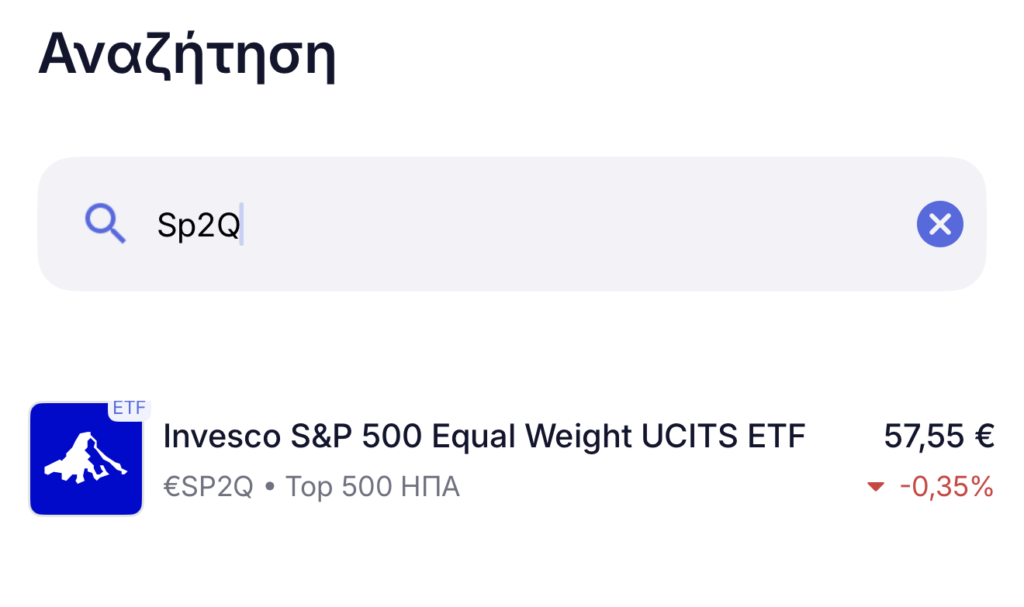The height and width of the screenshot is (607, 1024).
Task: Click the Αναζήτηση page heading
Action: pos(187,56)
